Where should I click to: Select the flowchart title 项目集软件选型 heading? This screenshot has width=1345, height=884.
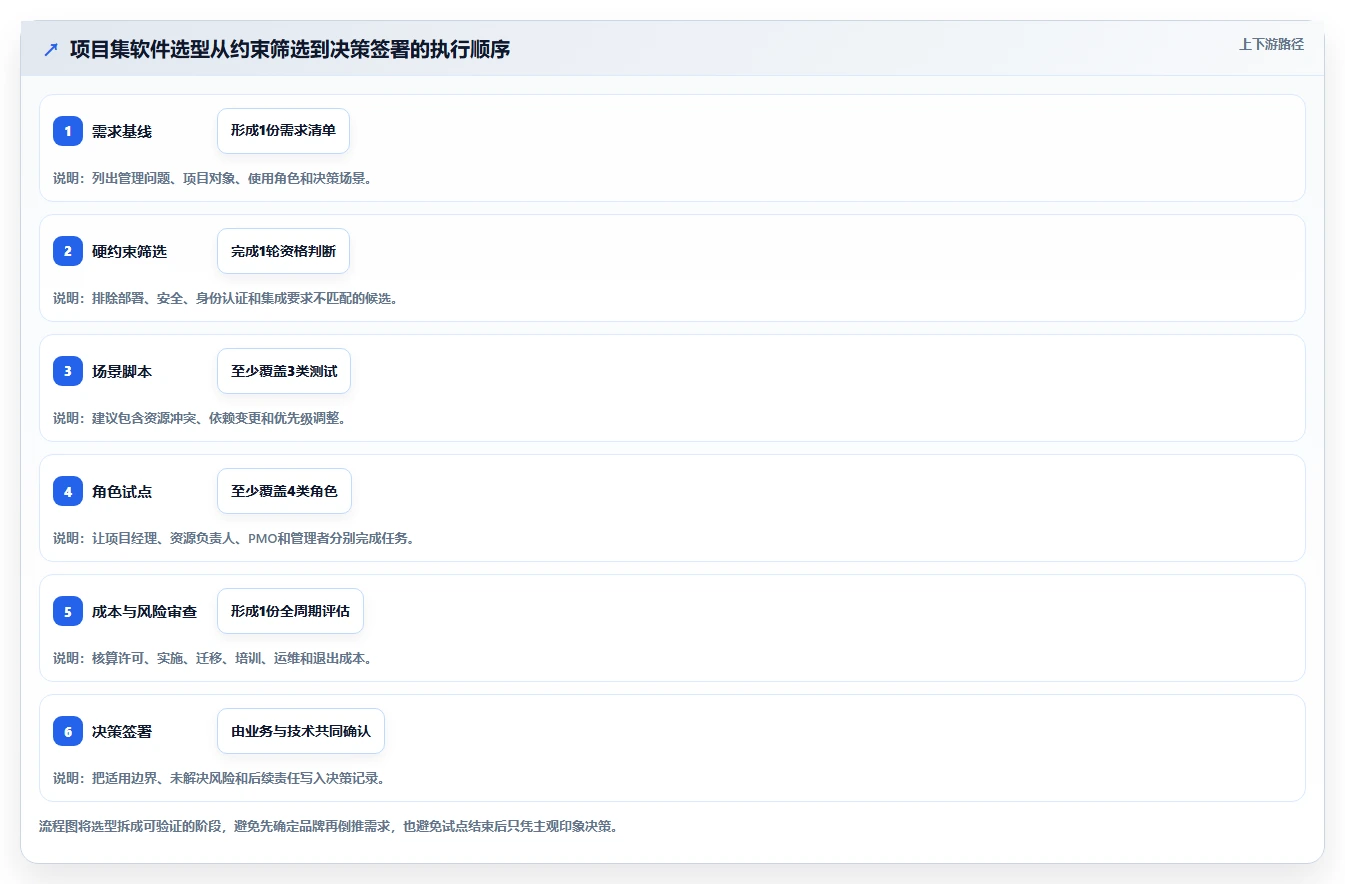290,49
